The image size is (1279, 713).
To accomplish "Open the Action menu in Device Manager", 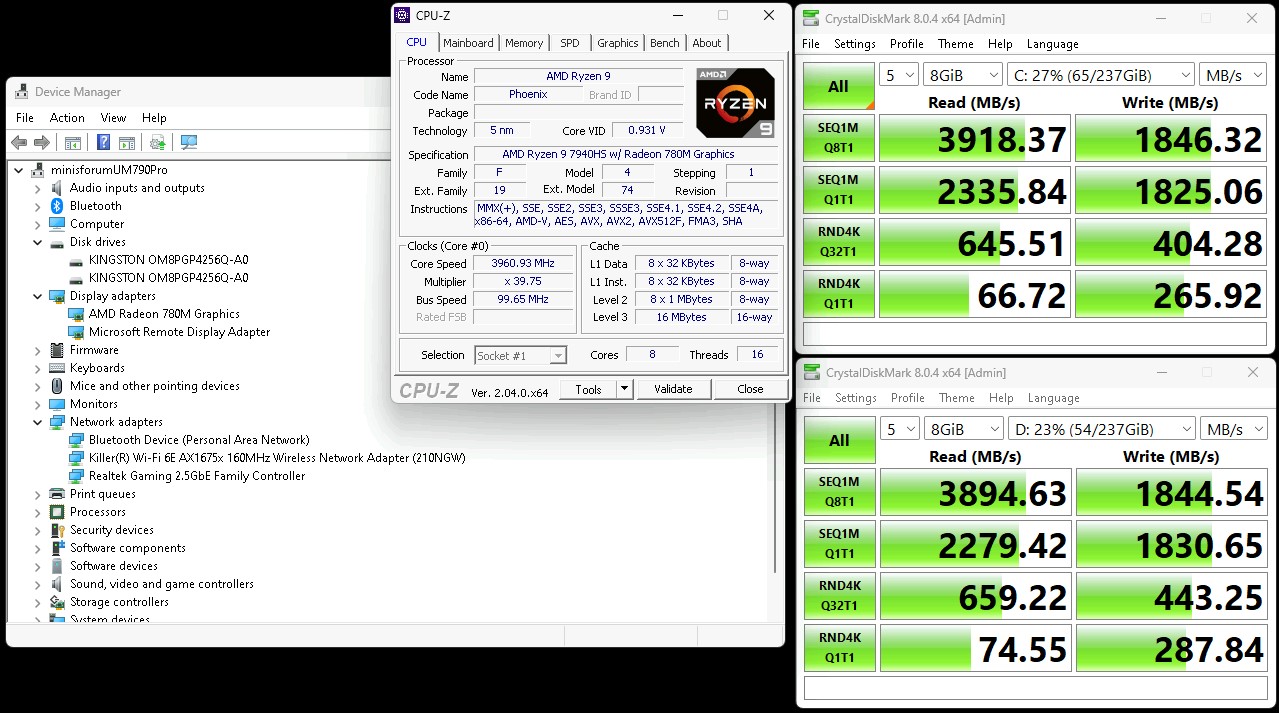I will (x=67, y=118).
